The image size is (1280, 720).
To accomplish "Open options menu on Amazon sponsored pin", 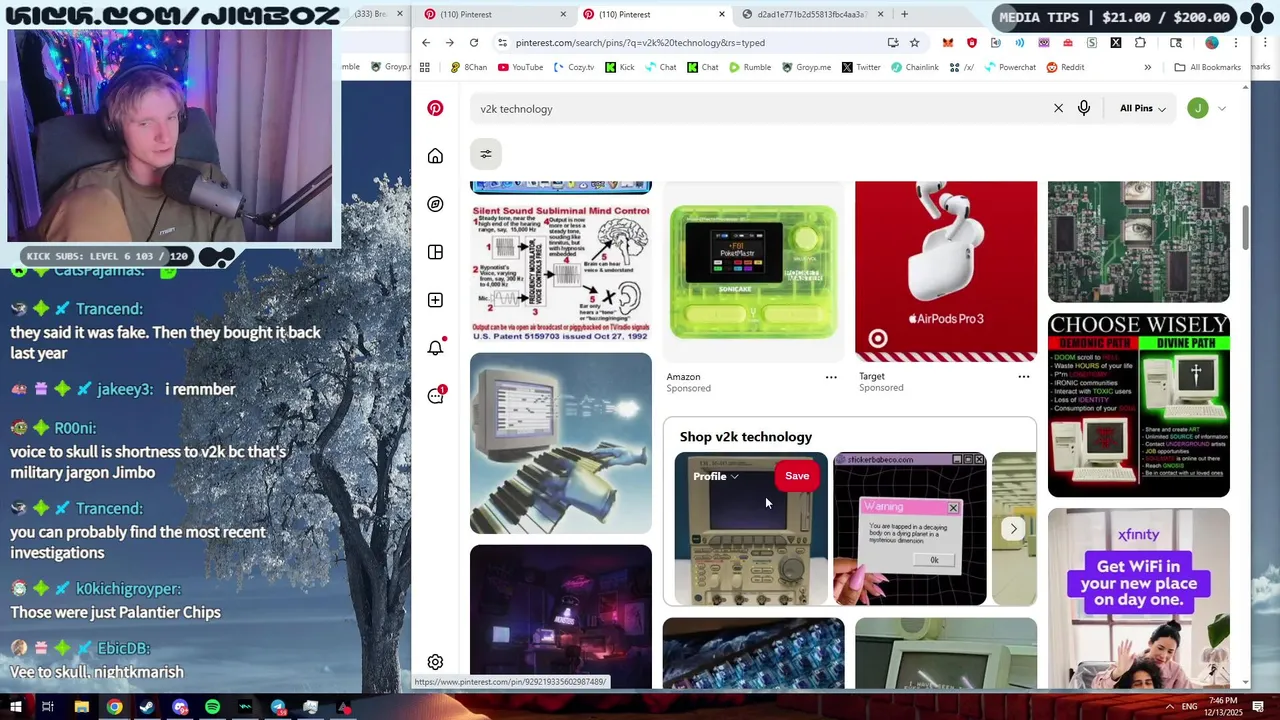I will click(831, 377).
